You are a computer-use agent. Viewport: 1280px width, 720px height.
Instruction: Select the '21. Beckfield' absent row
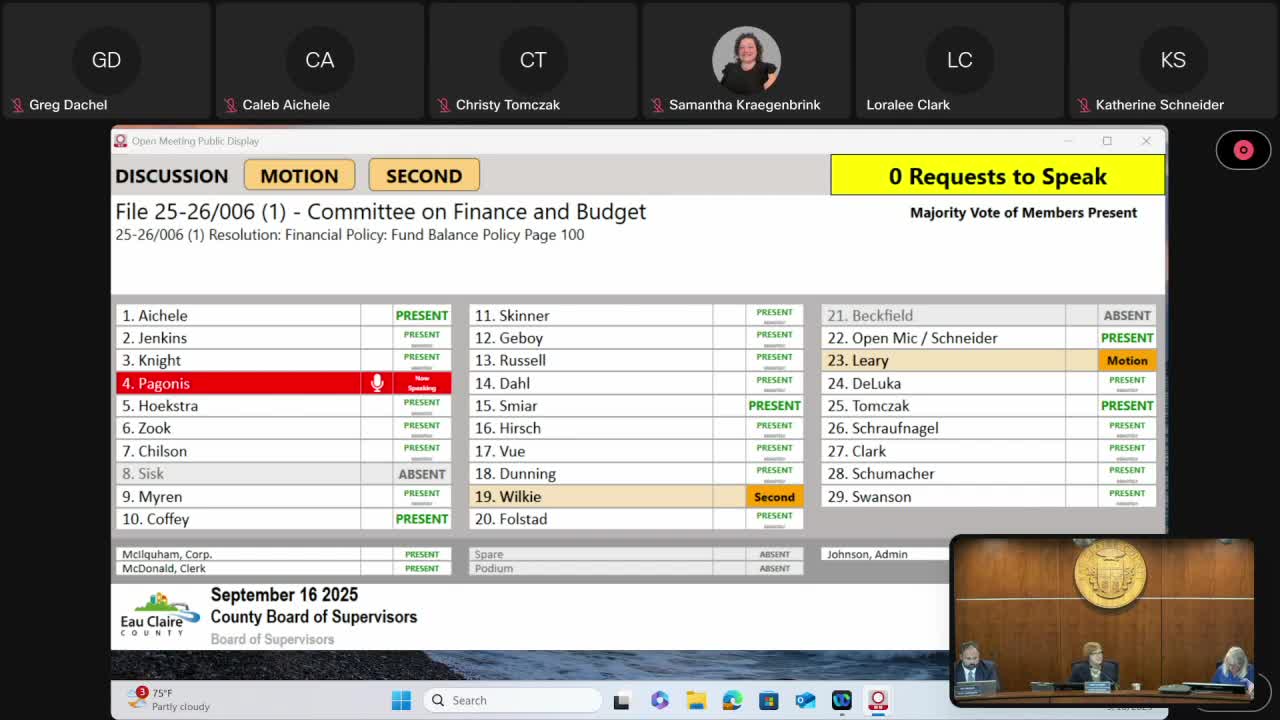click(988, 316)
